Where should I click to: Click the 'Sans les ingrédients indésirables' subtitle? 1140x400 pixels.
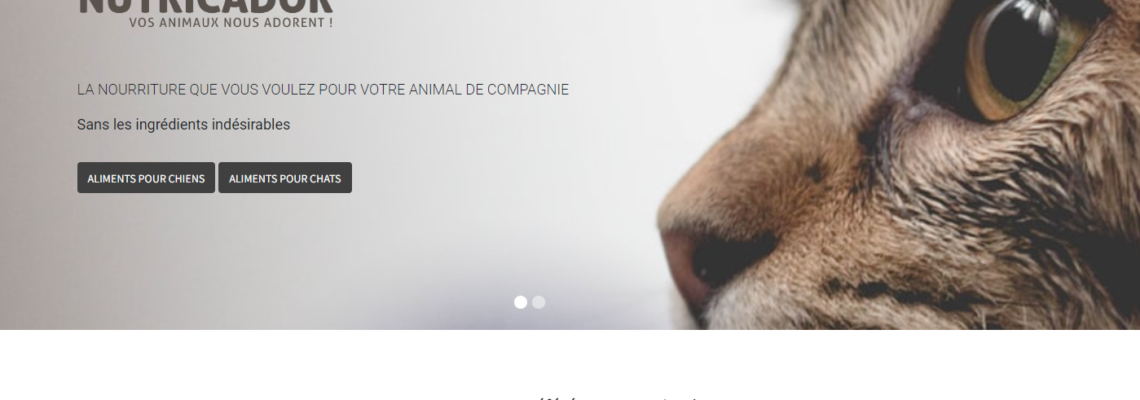pyautogui.click(x=183, y=124)
